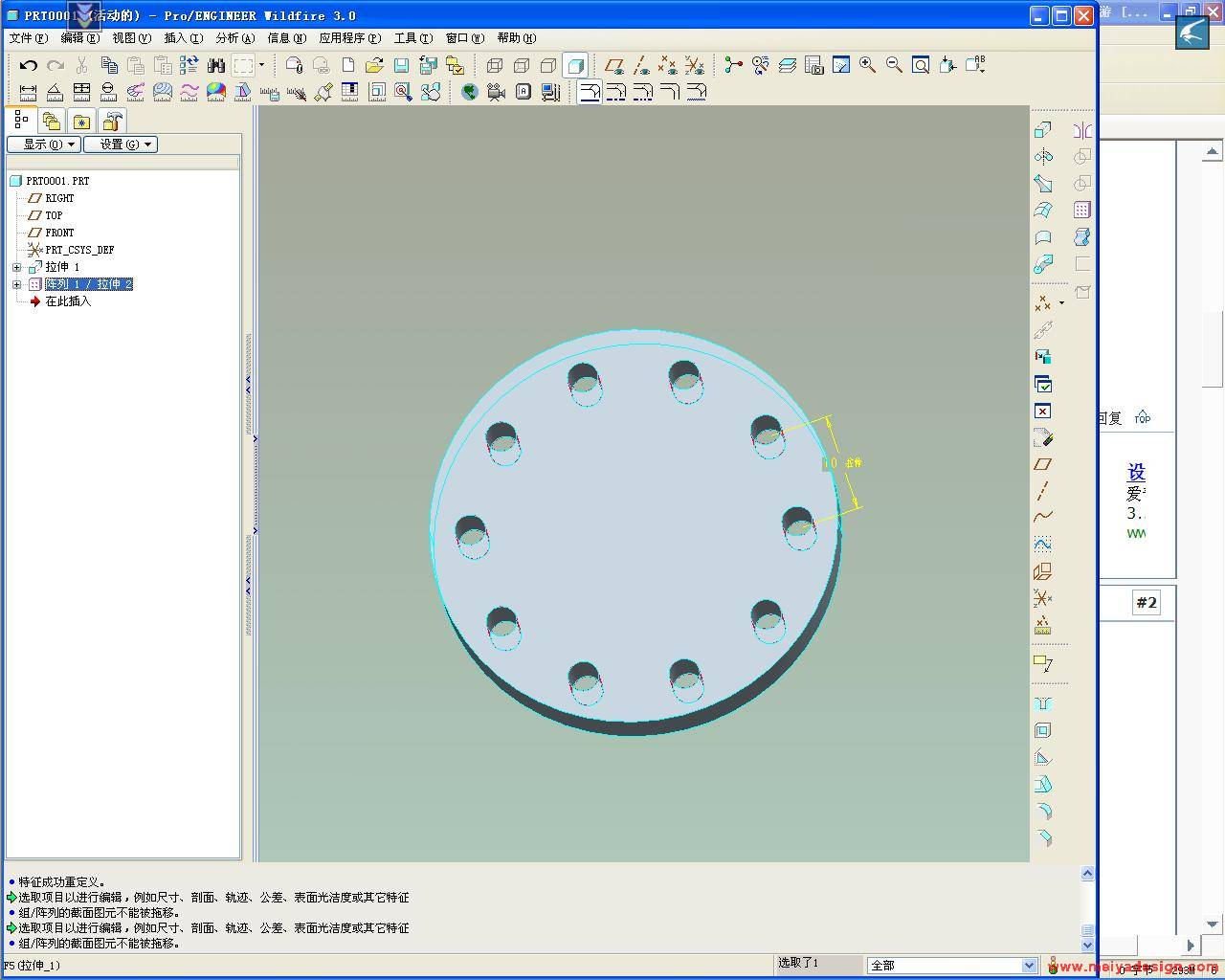Select the Datum Curve tool
This screenshot has height=980, width=1225.
(x=1043, y=518)
